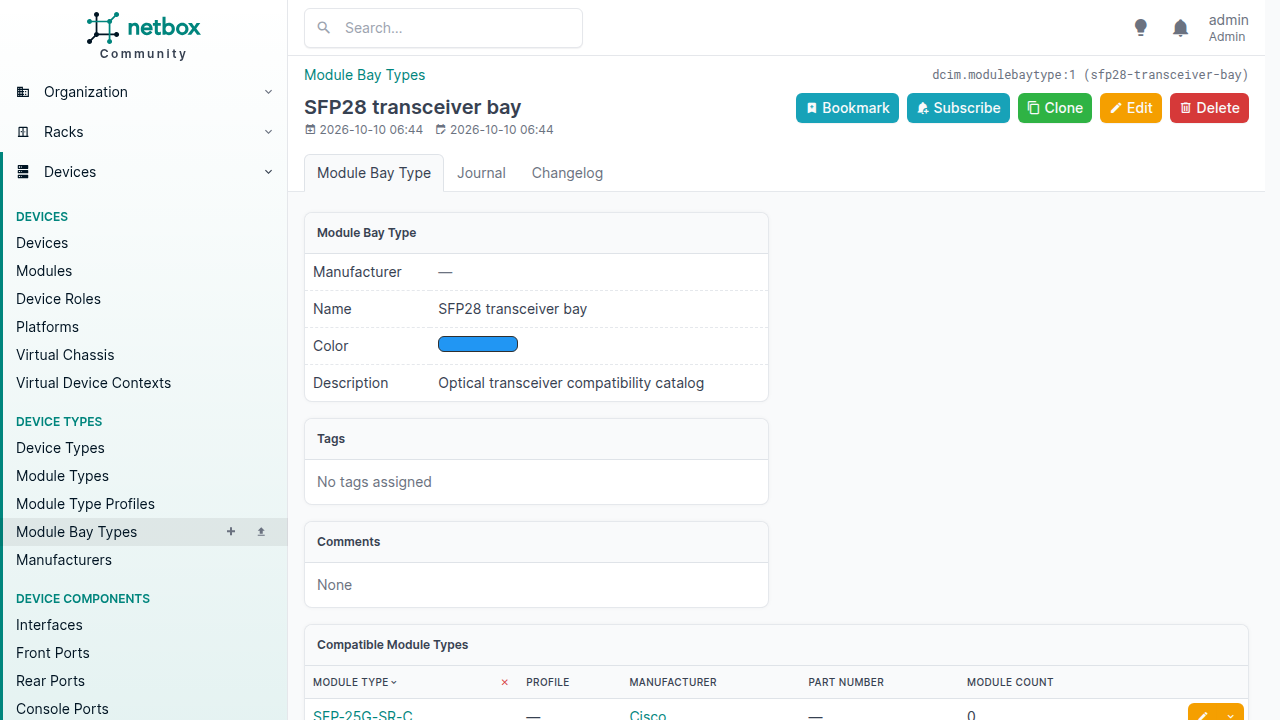Go to Manufacturers in the sidebar
The height and width of the screenshot is (720, 1280).
click(64, 560)
